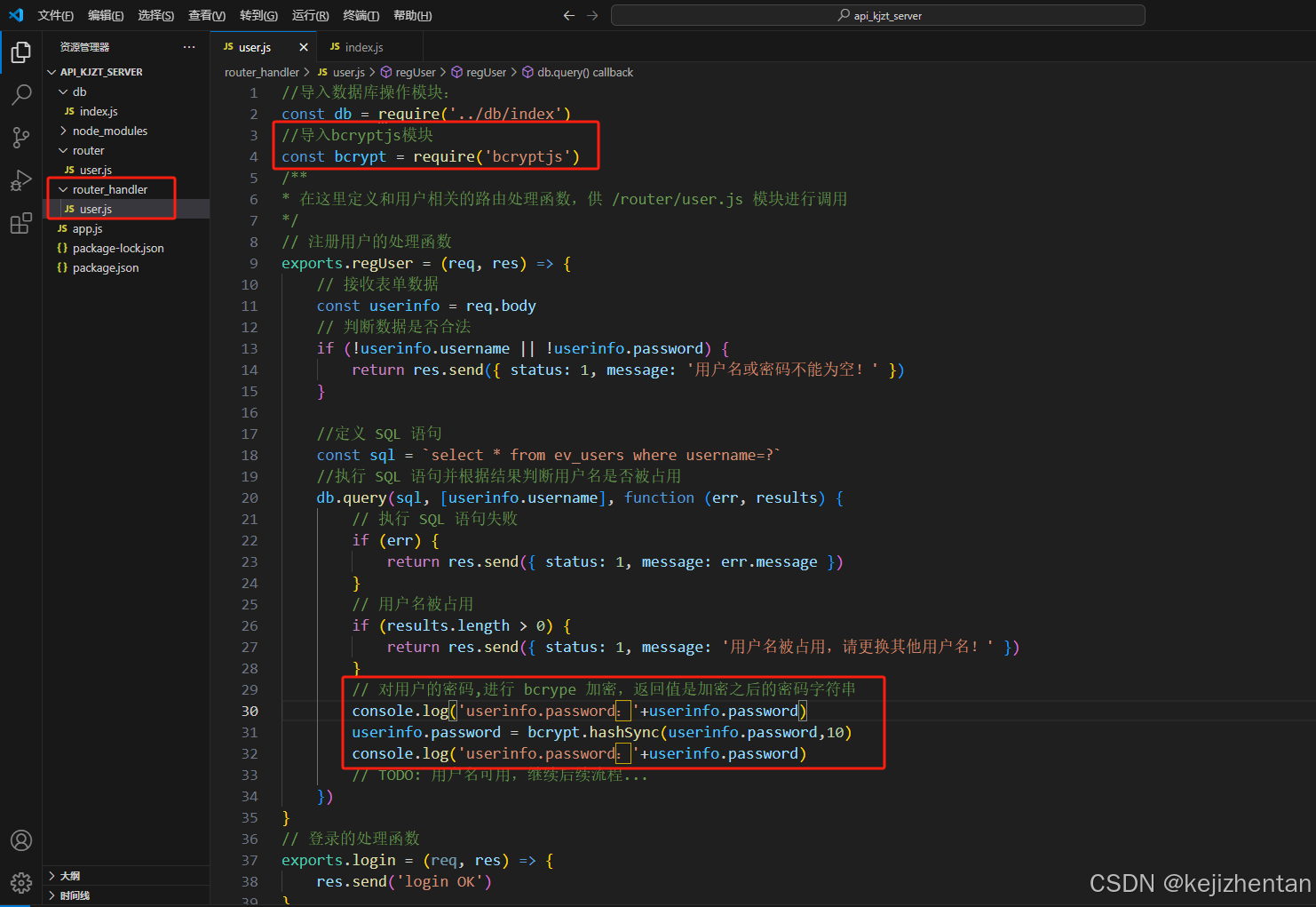Click "require('bcryptjs')" on line 4
The width and height of the screenshot is (1316, 907).
tap(496, 156)
